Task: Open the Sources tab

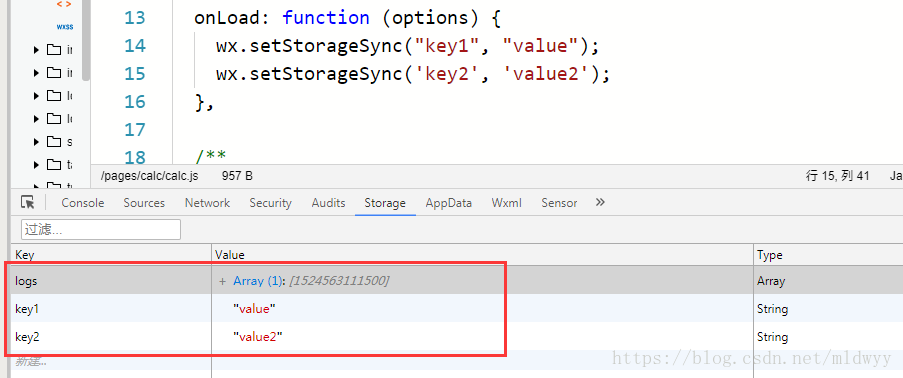Action: click(x=144, y=203)
